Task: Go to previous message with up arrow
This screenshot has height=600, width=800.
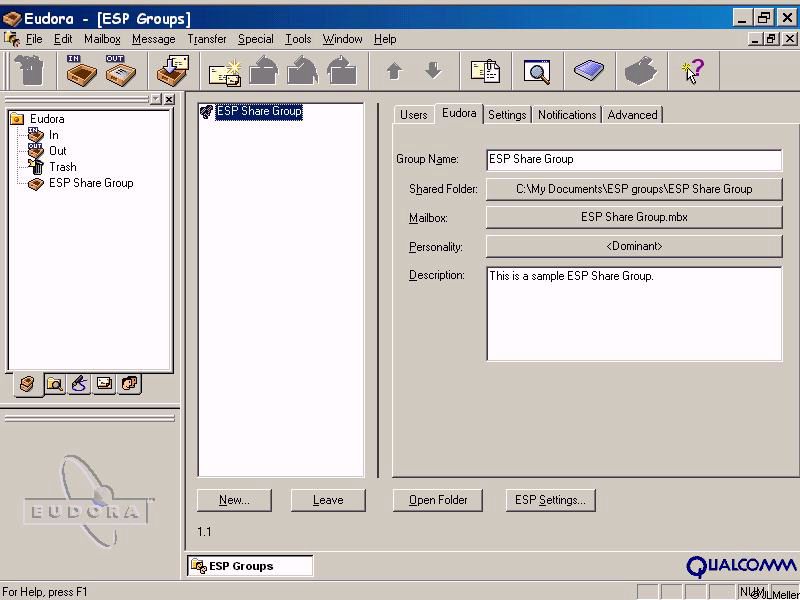Action: pos(394,71)
